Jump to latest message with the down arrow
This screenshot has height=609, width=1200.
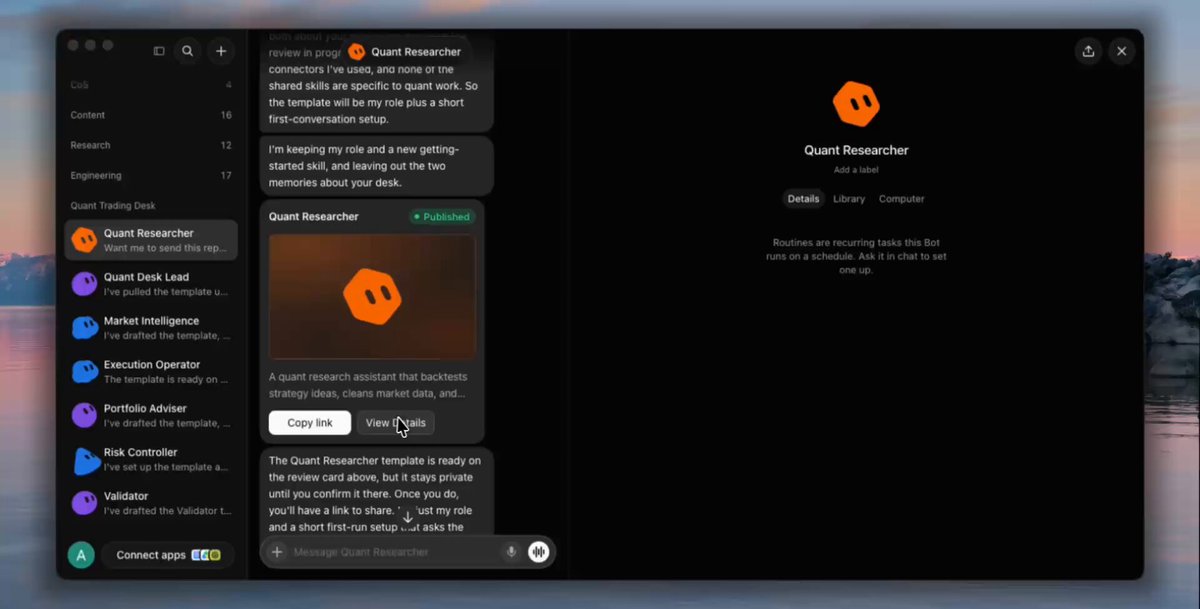(x=408, y=517)
